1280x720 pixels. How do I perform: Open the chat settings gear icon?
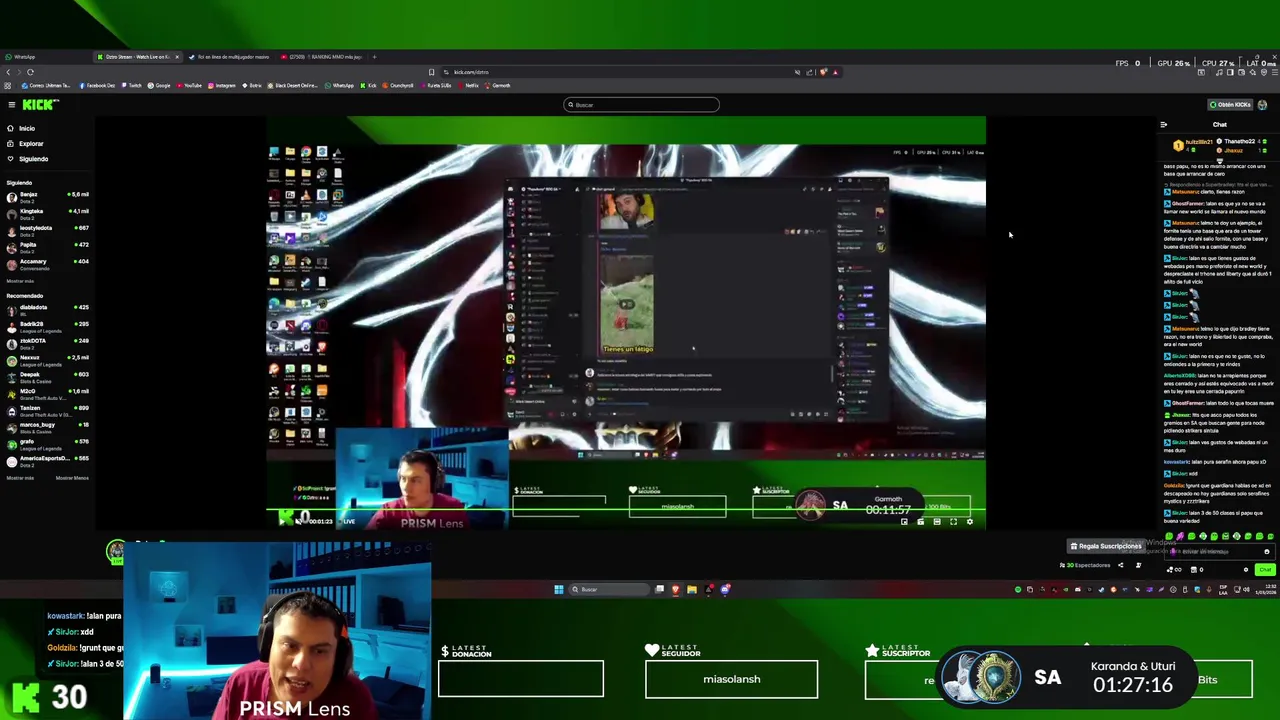click(1246, 569)
